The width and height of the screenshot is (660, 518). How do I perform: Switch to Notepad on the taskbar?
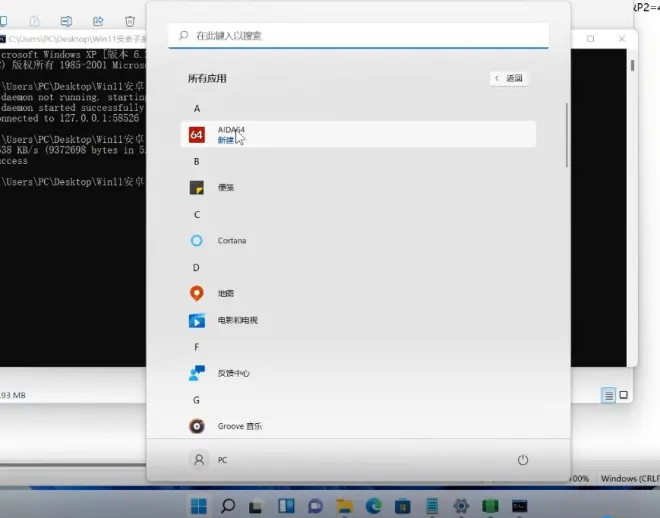(432, 506)
